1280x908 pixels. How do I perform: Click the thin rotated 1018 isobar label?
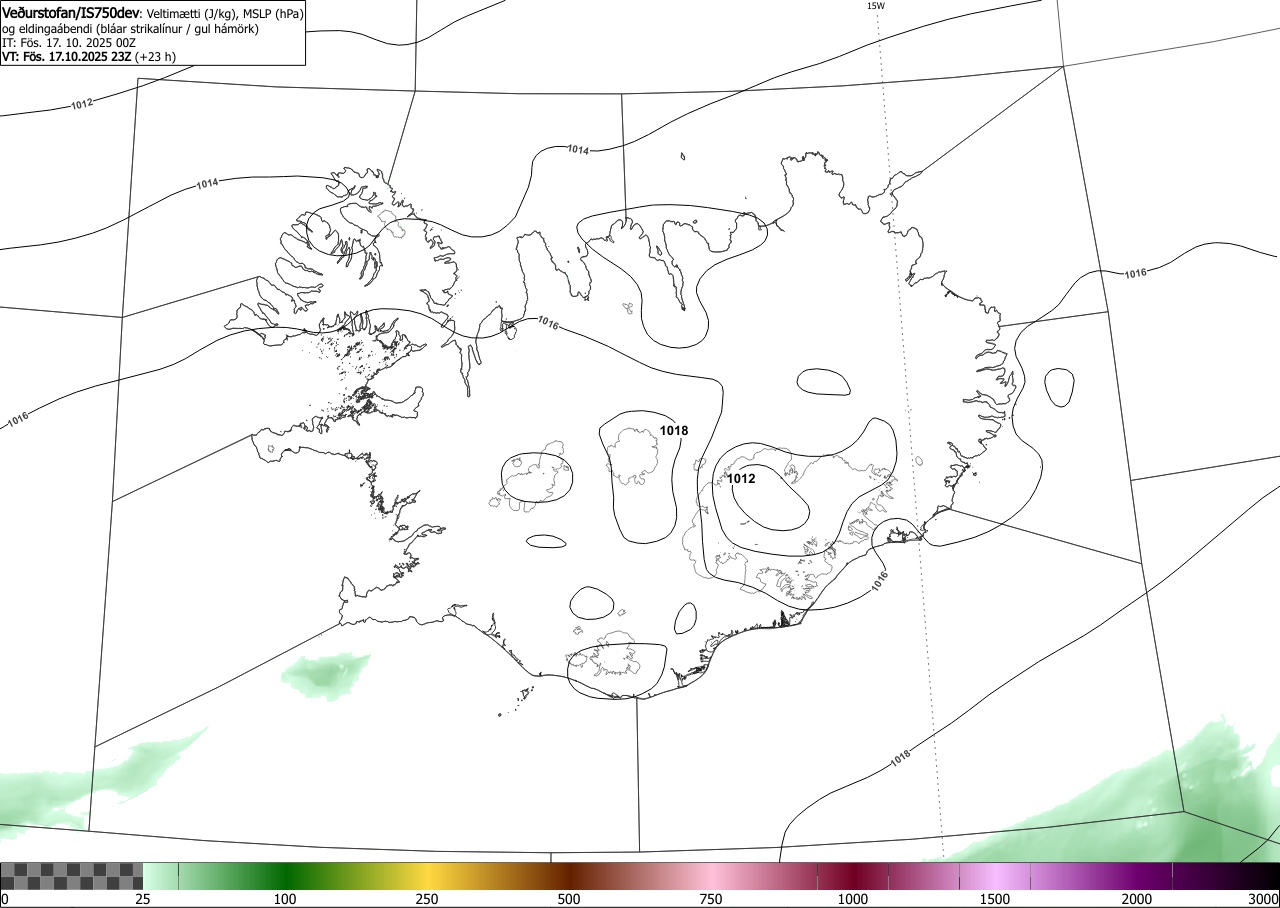point(900,760)
